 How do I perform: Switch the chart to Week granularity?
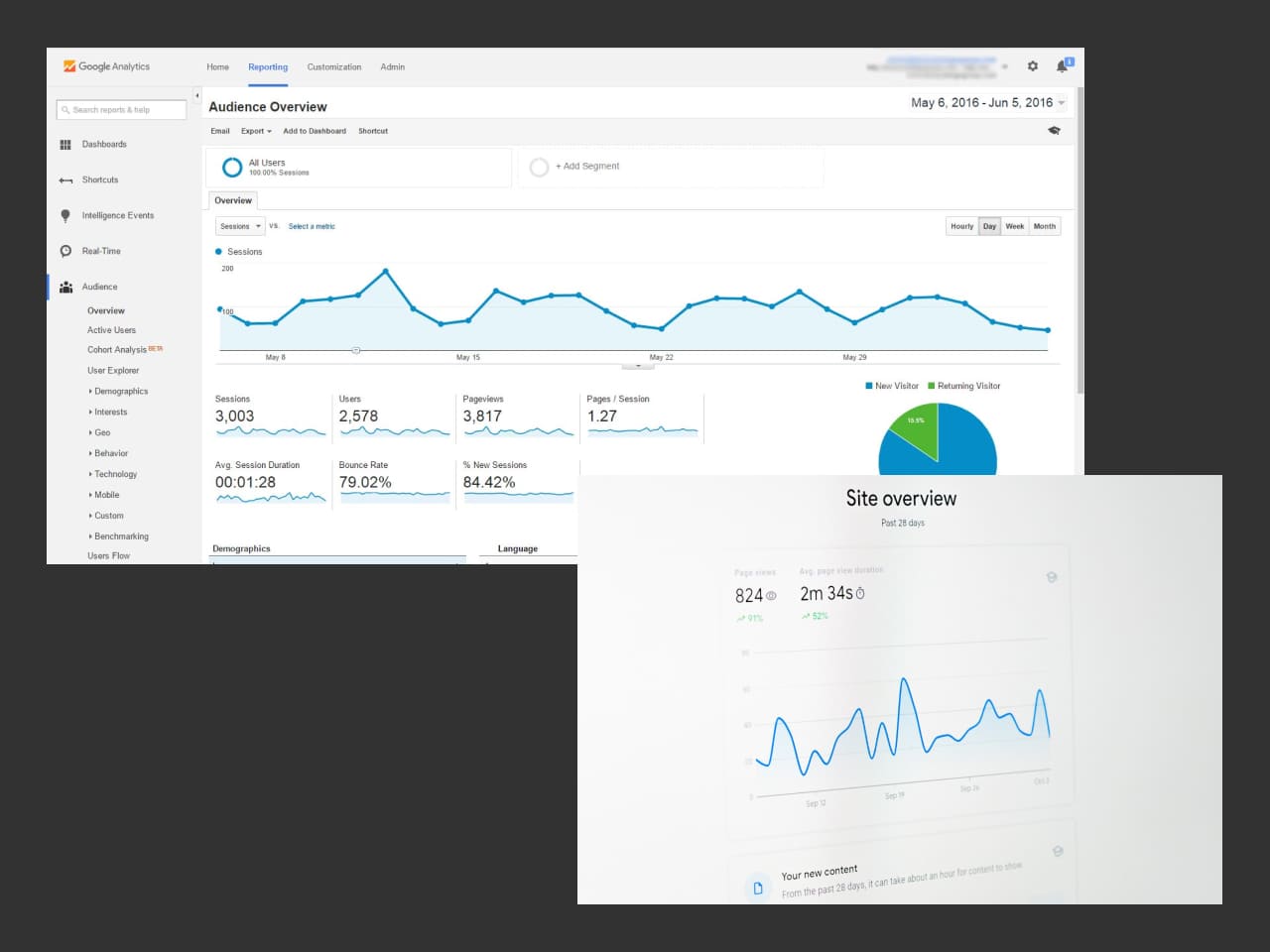click(1014, 226)
